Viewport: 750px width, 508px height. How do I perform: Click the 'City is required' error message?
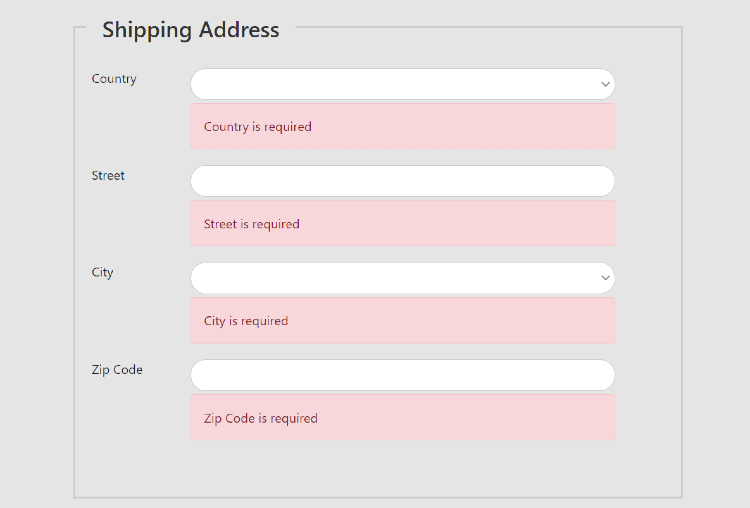click(x=246, y=321)
